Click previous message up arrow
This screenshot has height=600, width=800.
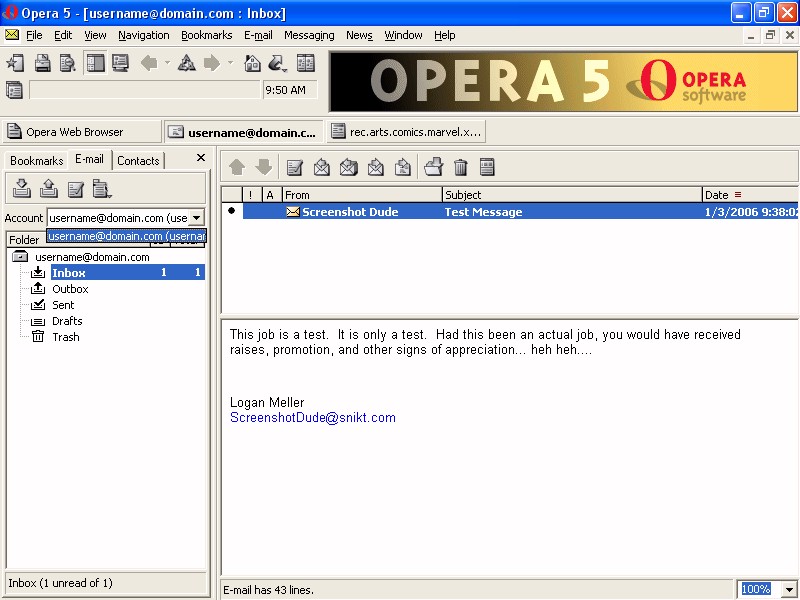point(237,167)
